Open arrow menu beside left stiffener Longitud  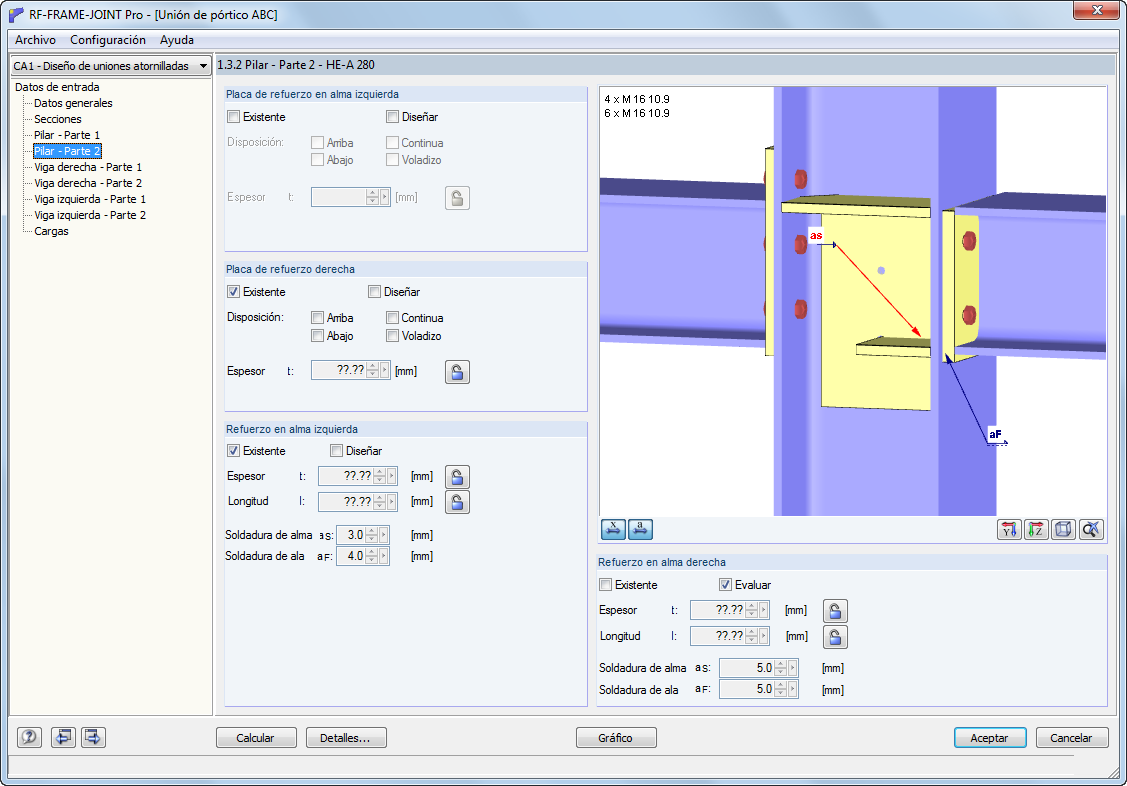coord(392,501)
